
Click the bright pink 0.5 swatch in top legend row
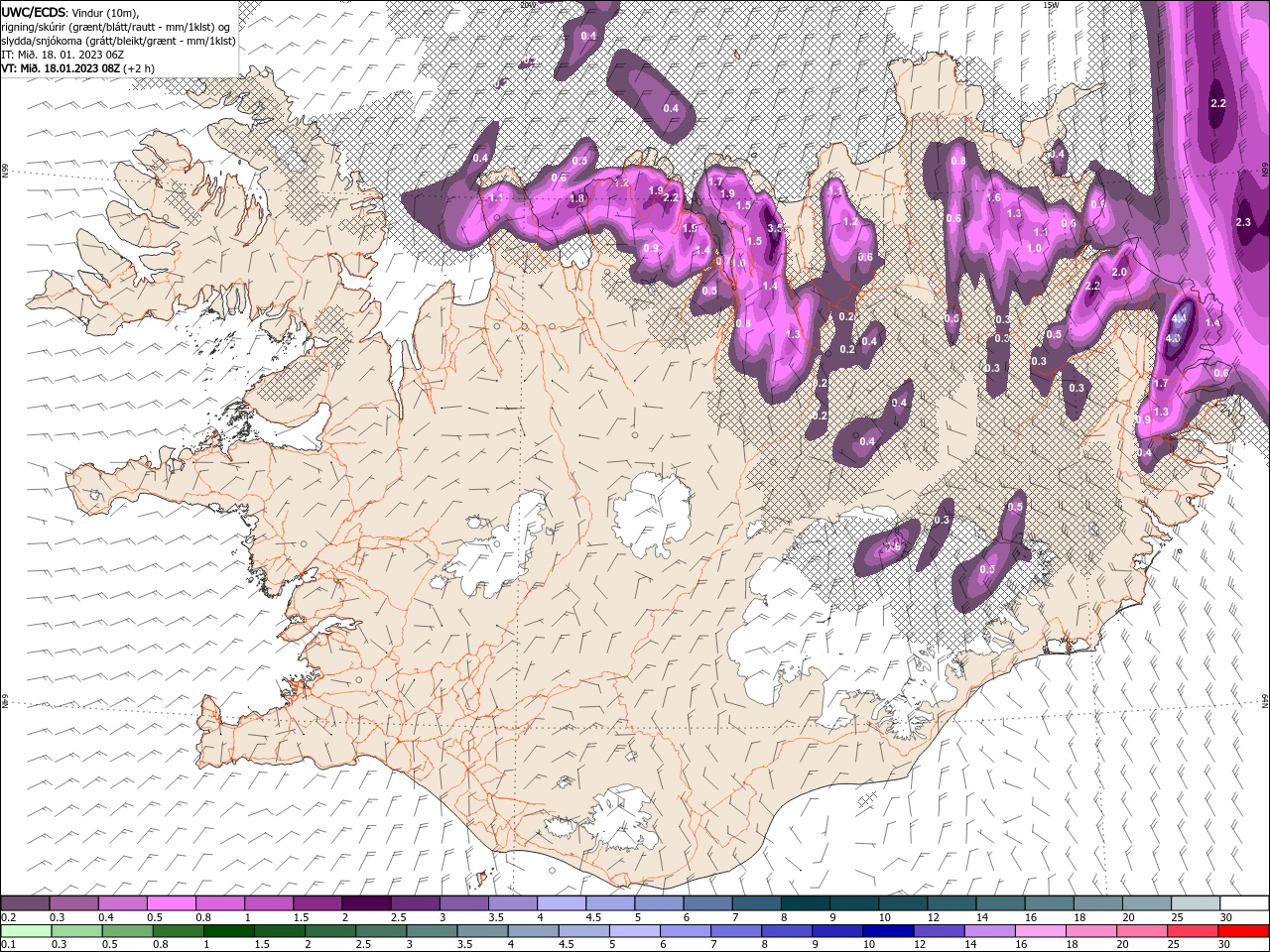[171, 902]
